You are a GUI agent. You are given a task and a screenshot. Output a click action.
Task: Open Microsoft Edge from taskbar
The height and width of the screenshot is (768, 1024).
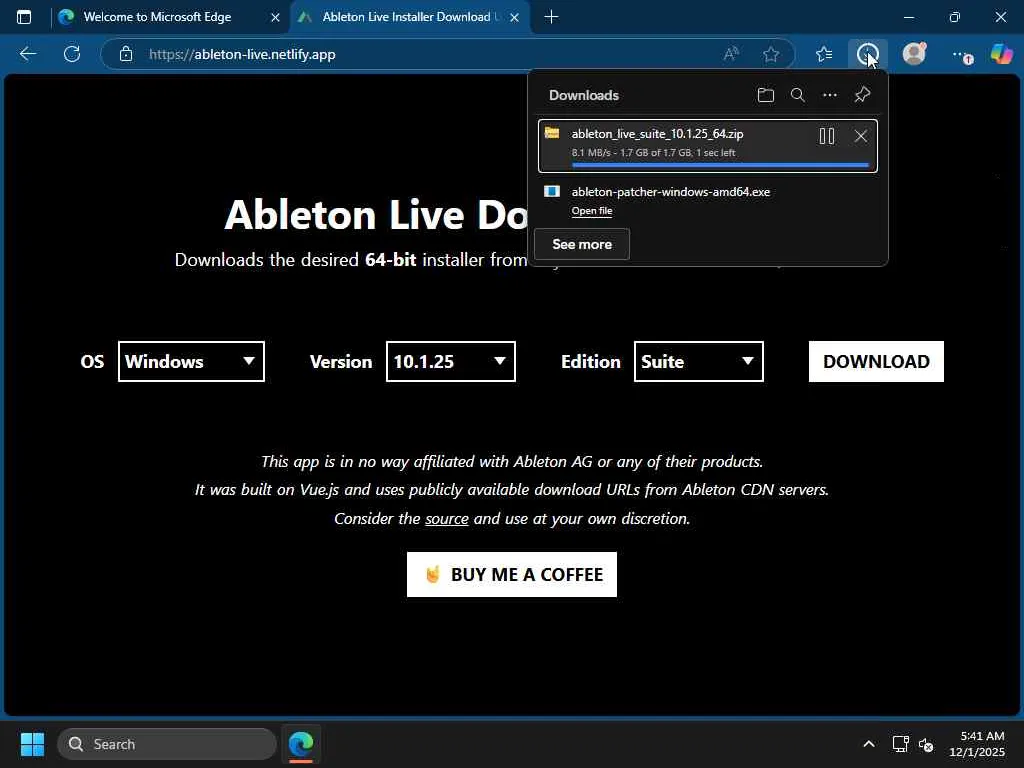301,744
